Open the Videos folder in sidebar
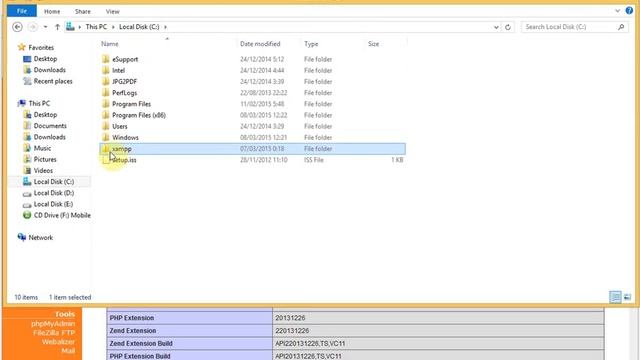This screenshot has height=360, width=640. (43, 171)
